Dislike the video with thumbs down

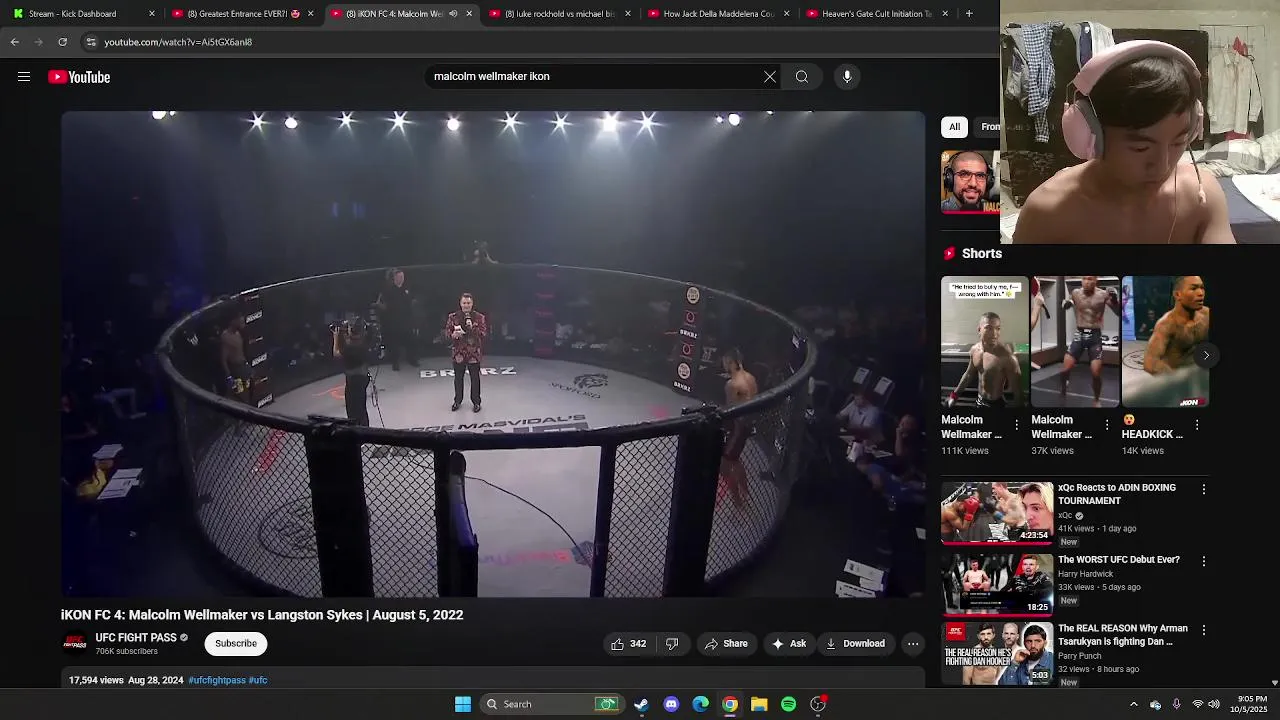[x=672, y=644]
